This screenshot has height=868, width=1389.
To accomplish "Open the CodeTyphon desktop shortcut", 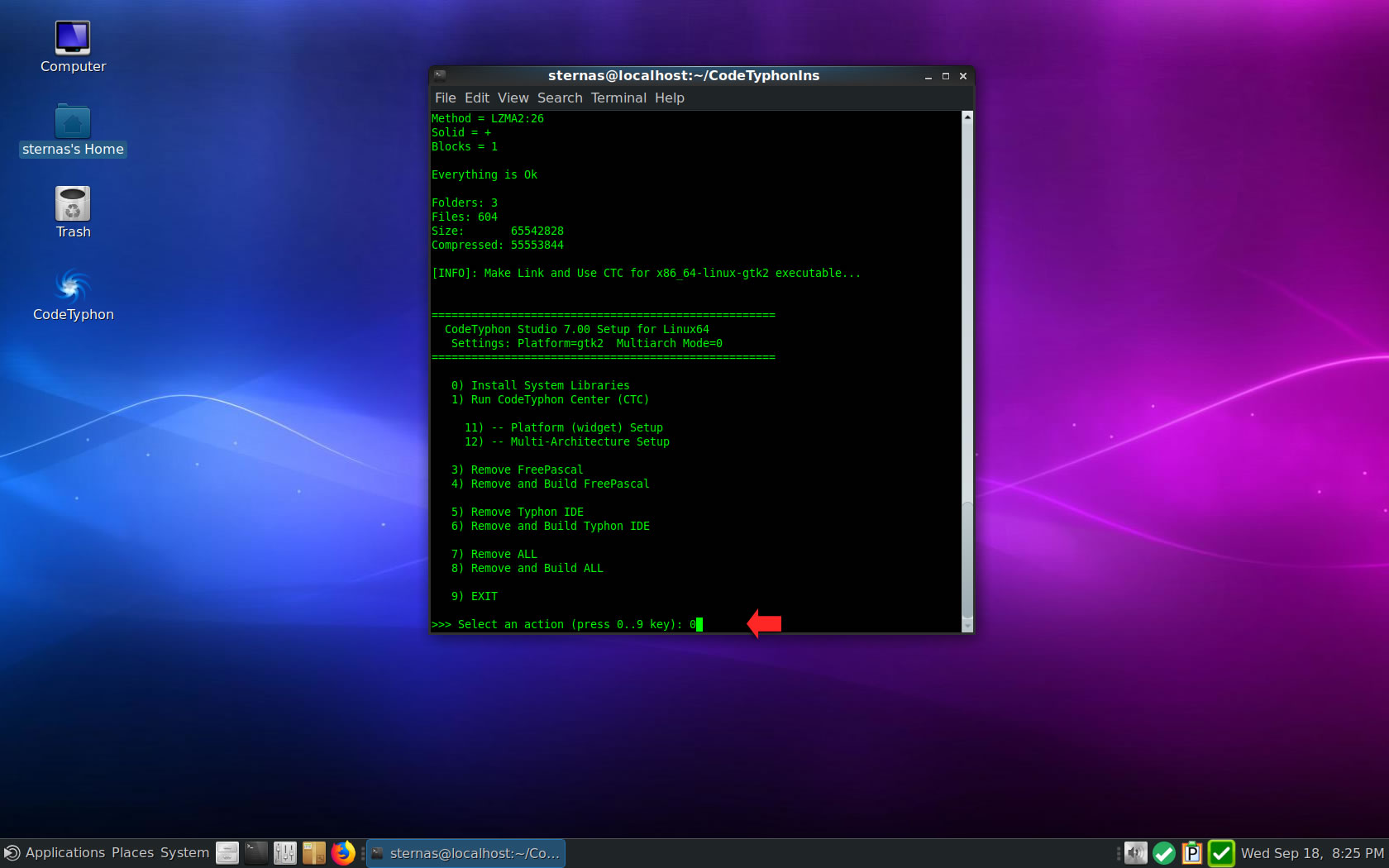I will (73, 287).
